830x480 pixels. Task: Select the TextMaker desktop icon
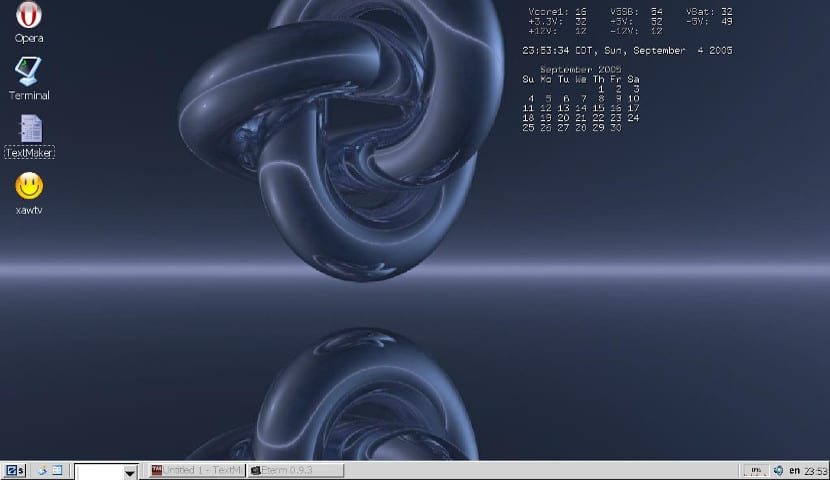click(30, 129)
